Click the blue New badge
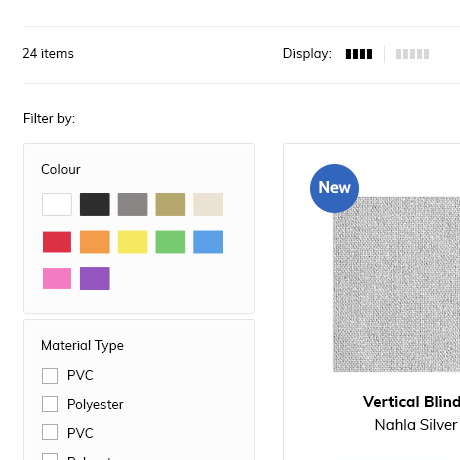The height and width of the screenshot is (460, 460). [334, 188]
